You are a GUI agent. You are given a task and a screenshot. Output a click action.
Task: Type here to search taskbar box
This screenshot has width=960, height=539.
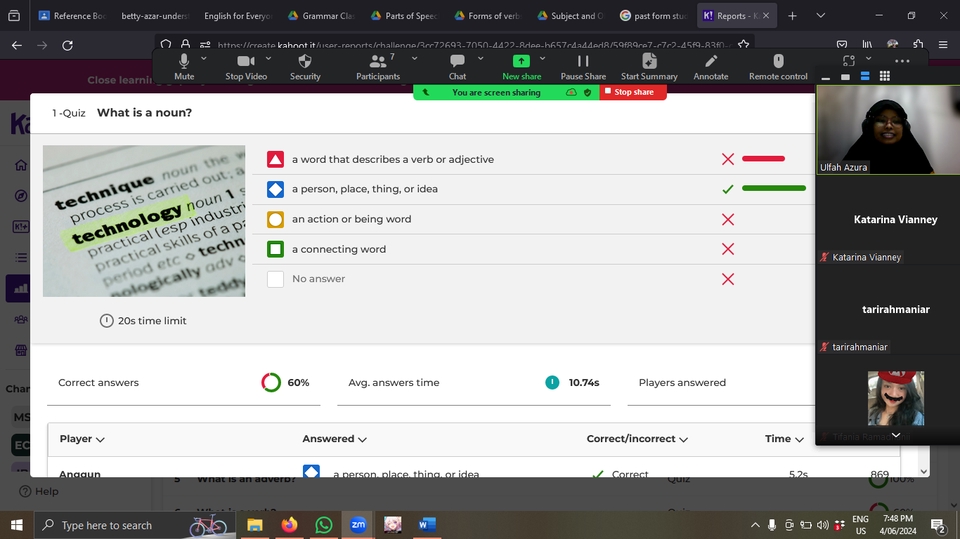(x=135, y=526)
